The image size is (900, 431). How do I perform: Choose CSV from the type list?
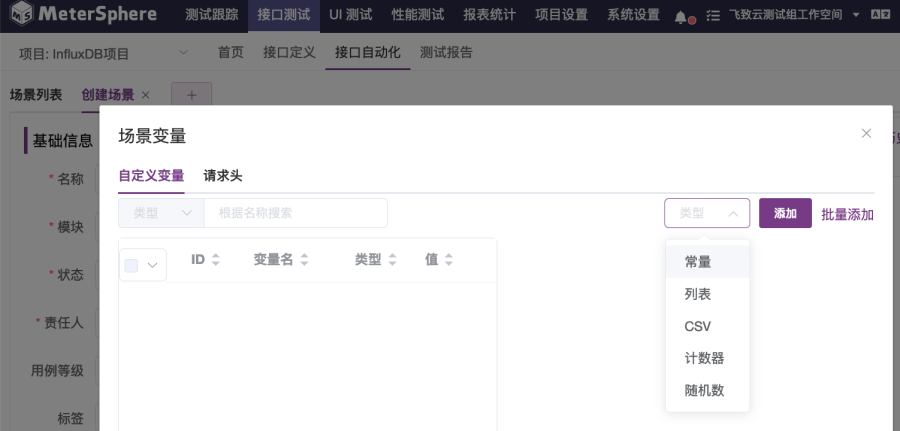707,327
